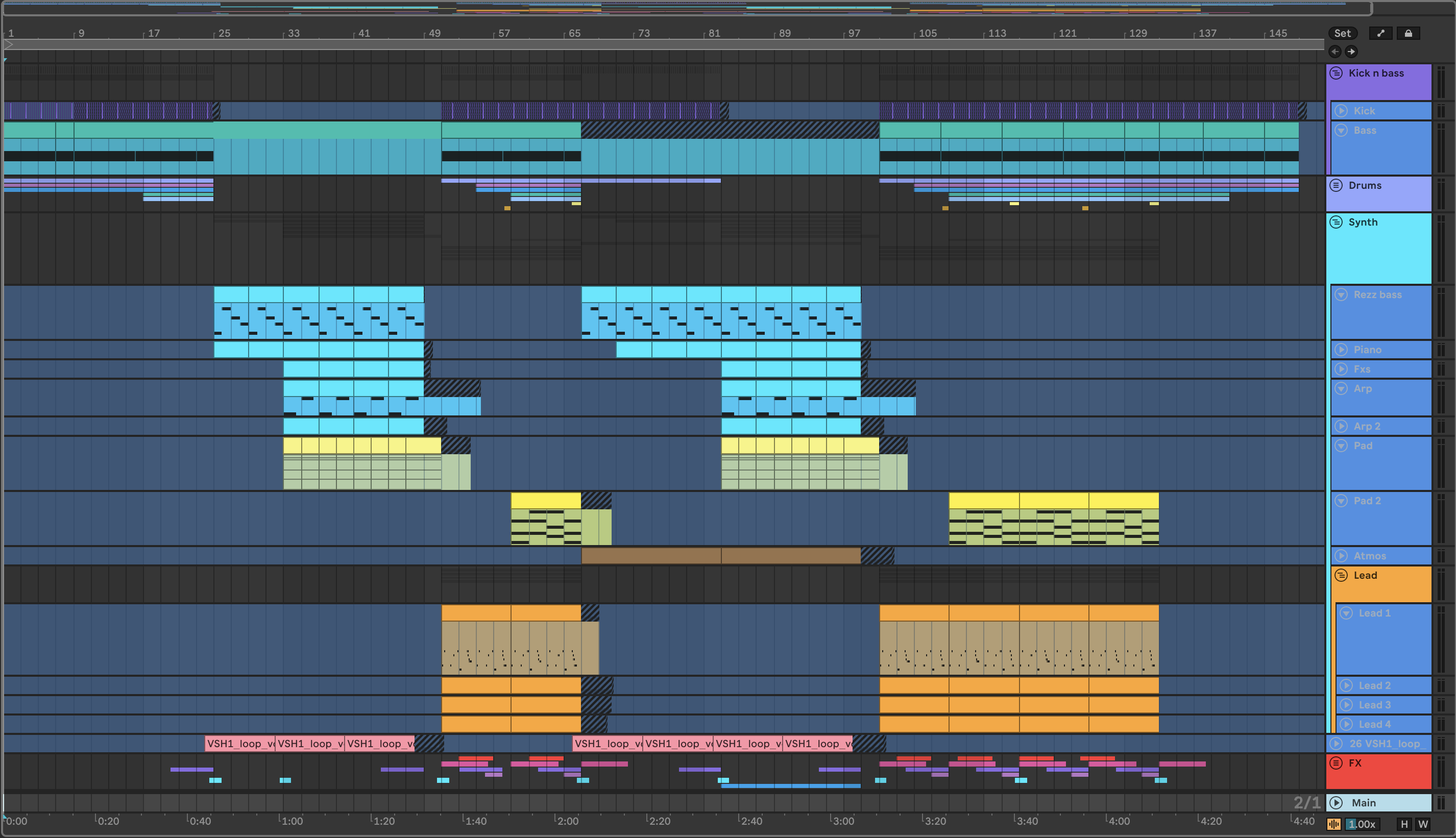Viewport: 1456px width, 838px height.
Task: Click the FX group fold icon
Action: point(1336,763)
